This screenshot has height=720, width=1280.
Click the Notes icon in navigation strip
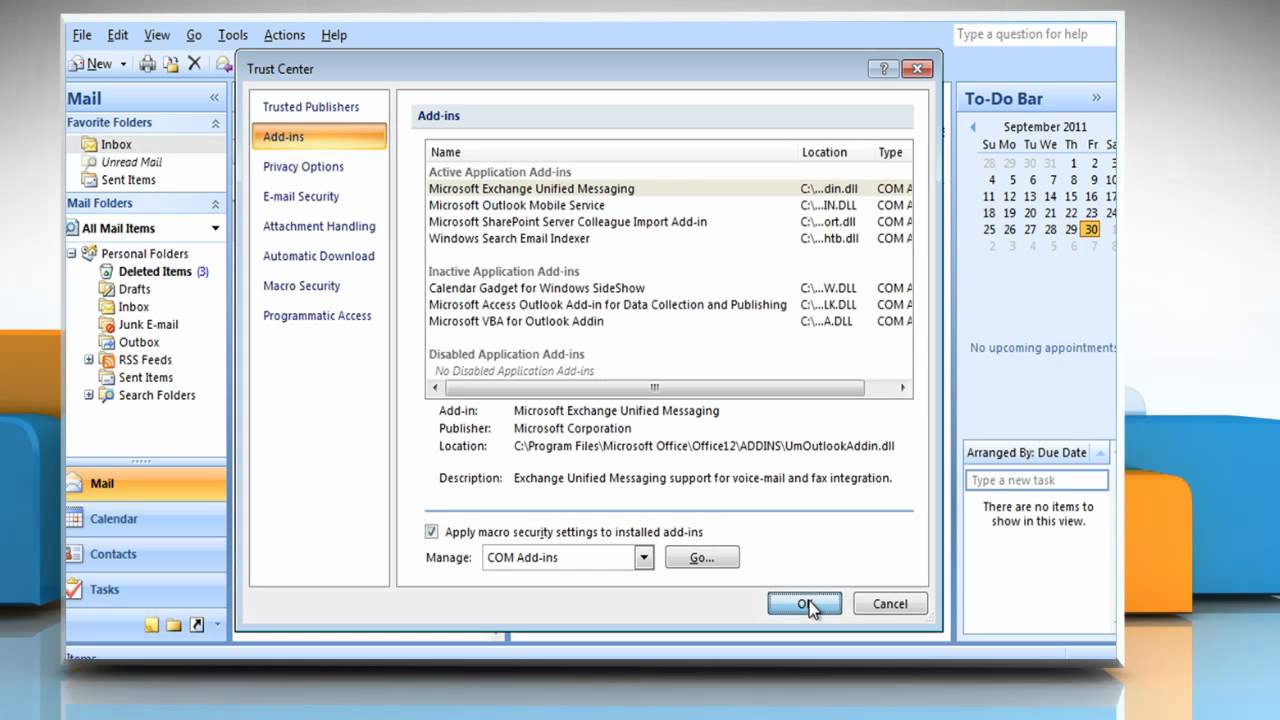(151, 625)
